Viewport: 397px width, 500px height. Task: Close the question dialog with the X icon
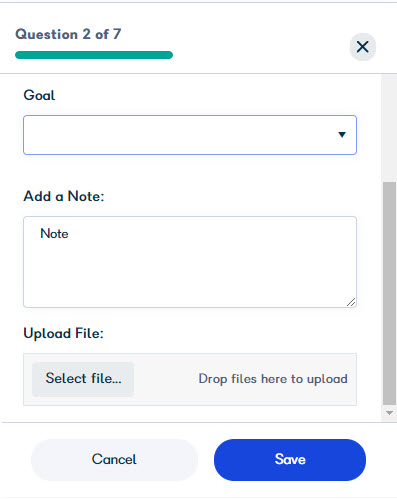[x=363, y=47]
